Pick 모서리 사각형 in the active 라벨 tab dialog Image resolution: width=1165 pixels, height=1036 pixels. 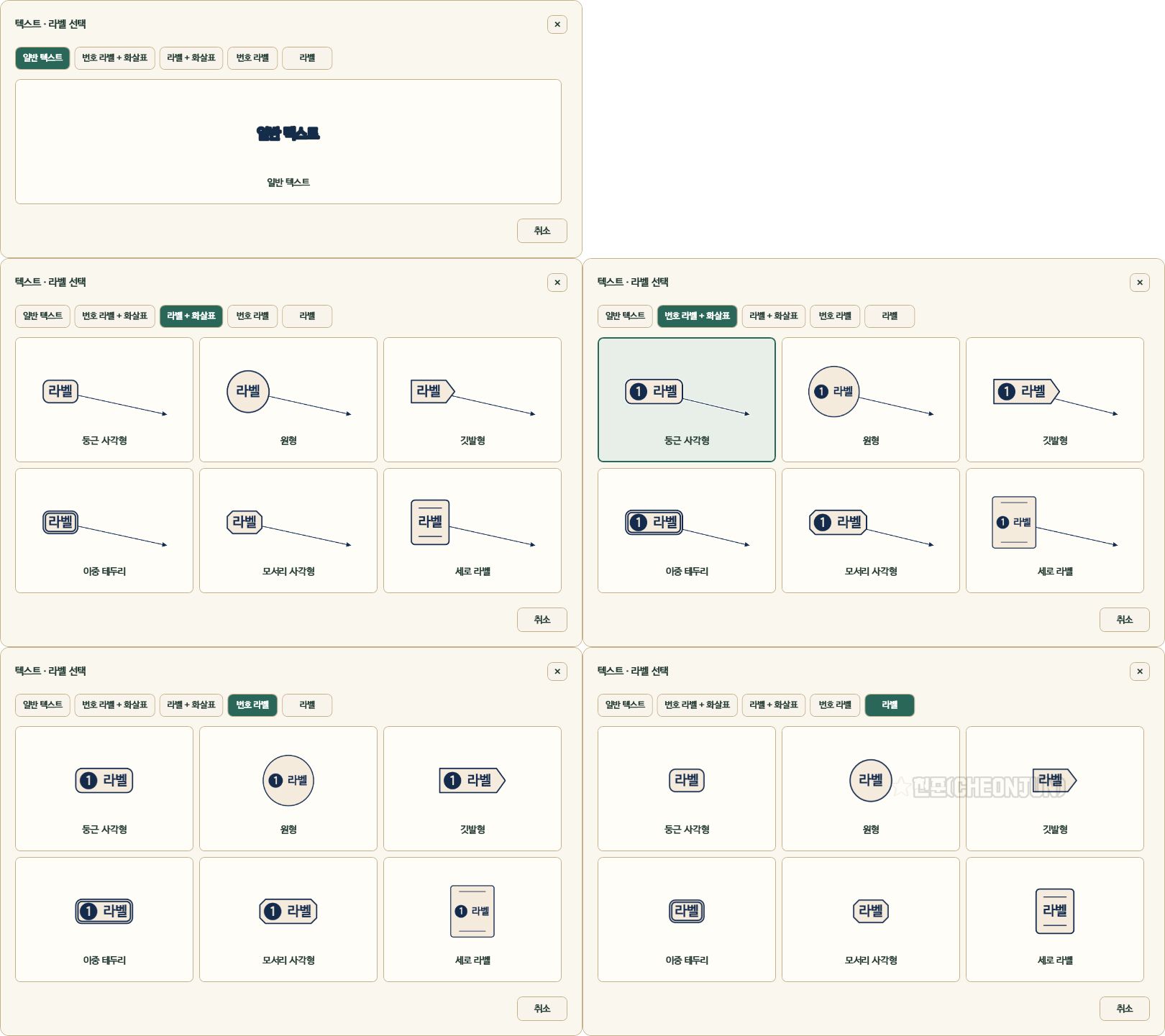871,920
